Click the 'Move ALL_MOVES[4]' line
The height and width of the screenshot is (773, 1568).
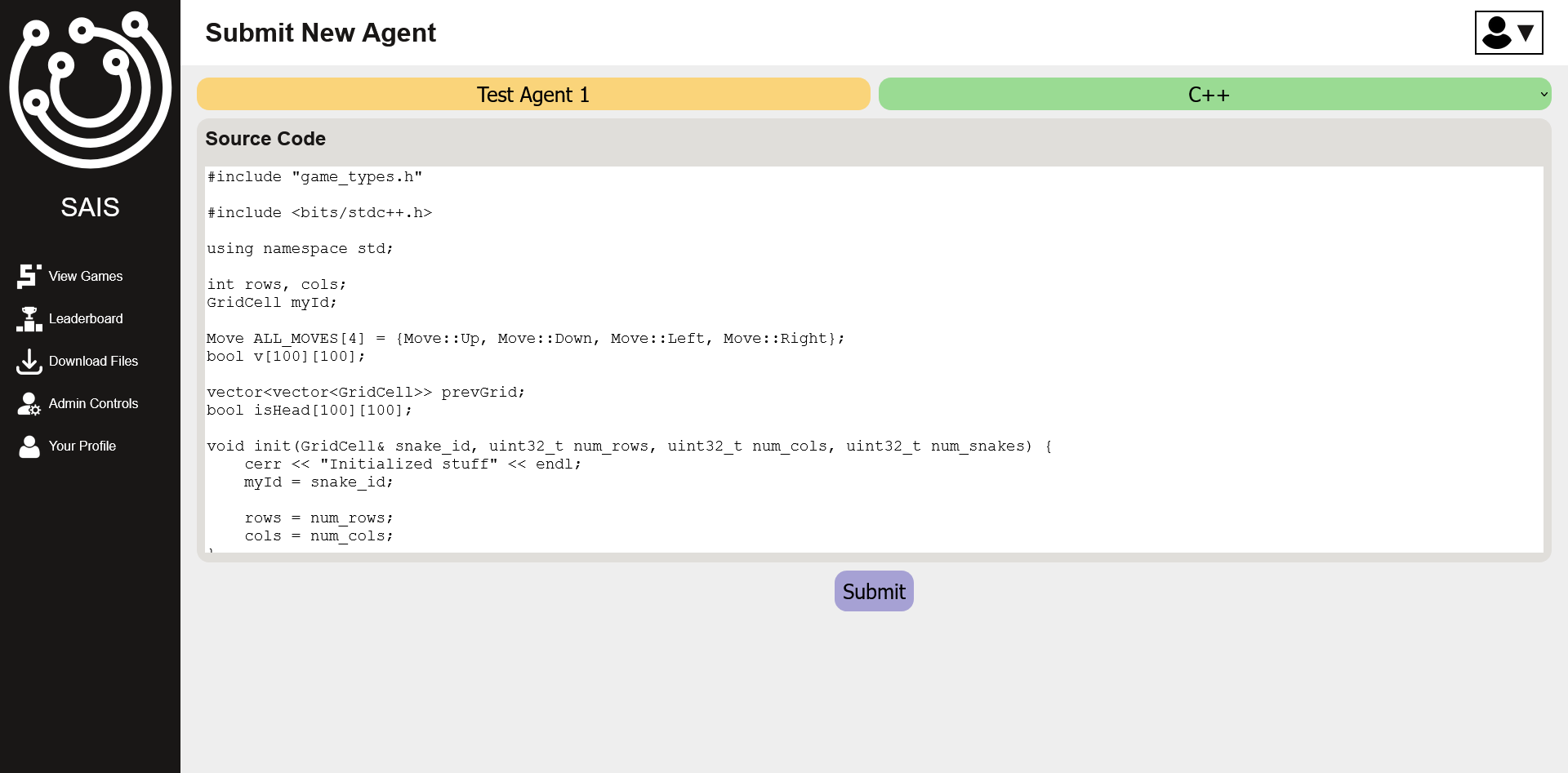[526, 338]
